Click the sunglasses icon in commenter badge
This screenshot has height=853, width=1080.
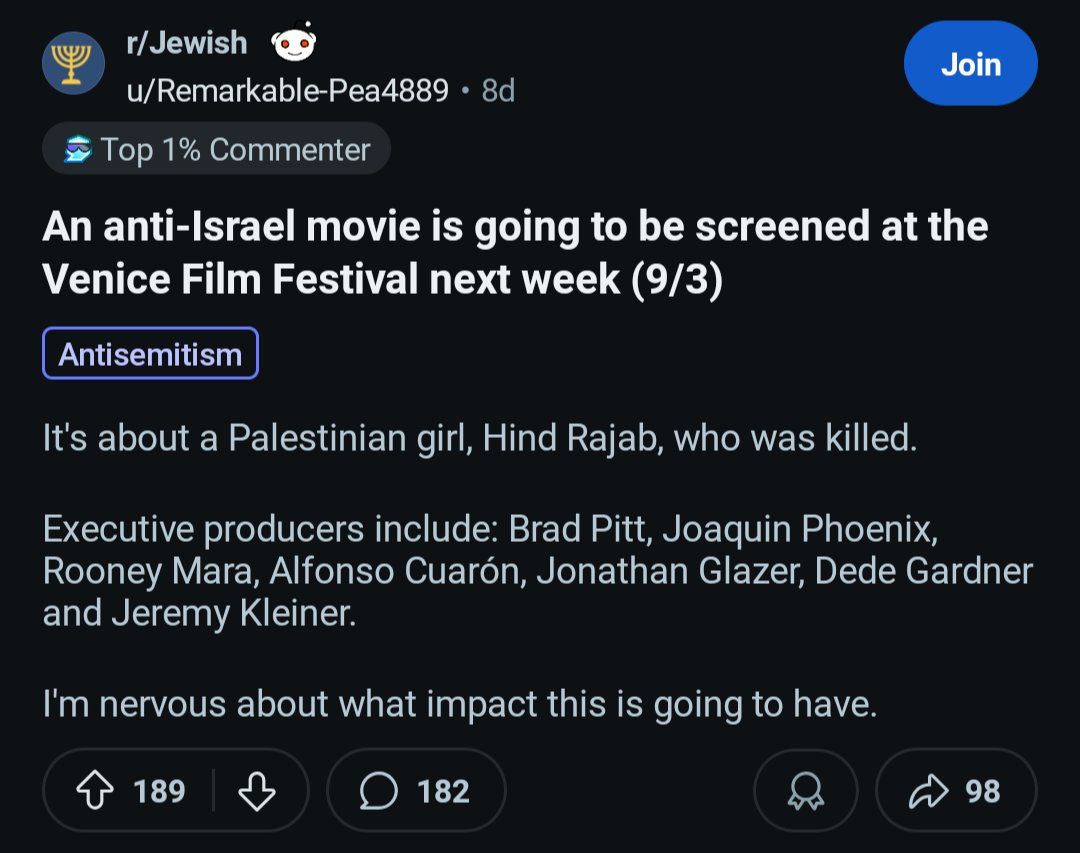[x=77, y=150]
